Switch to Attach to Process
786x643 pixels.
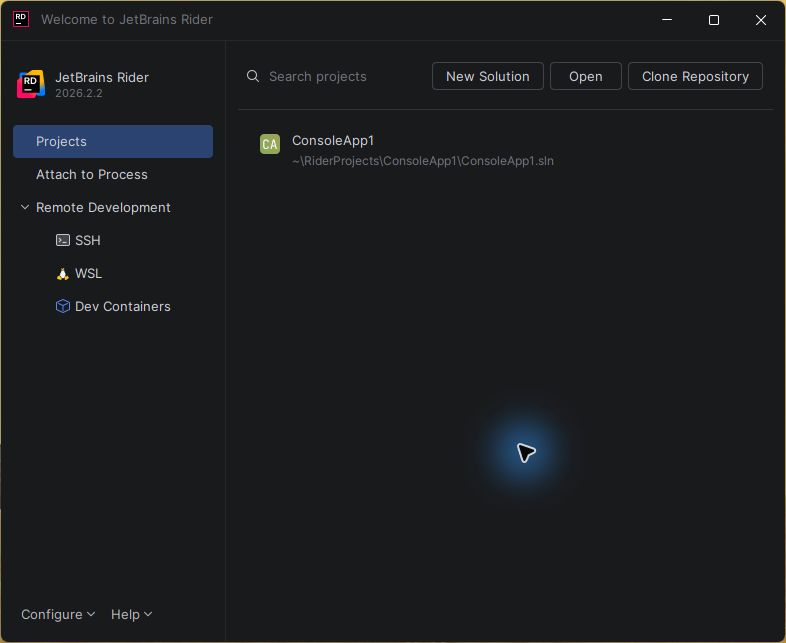(113, 174)
